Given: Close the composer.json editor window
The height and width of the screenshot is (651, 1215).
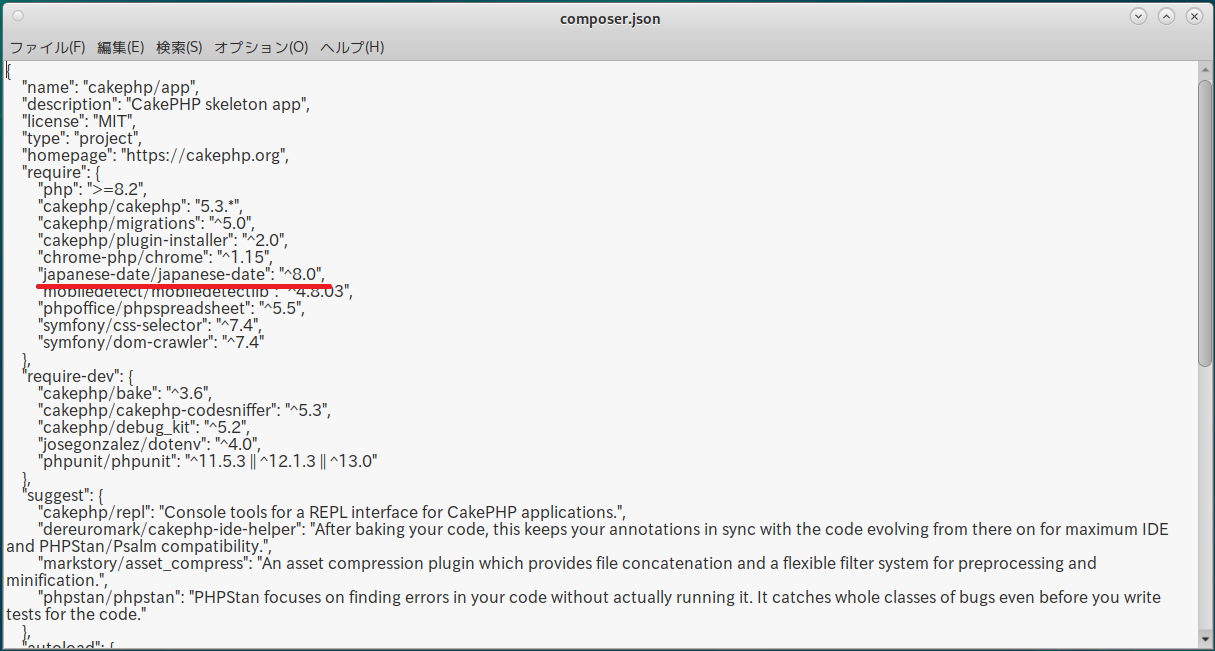Looking at the screenshot, I should pyautogui.click(x=1194, y=17).
